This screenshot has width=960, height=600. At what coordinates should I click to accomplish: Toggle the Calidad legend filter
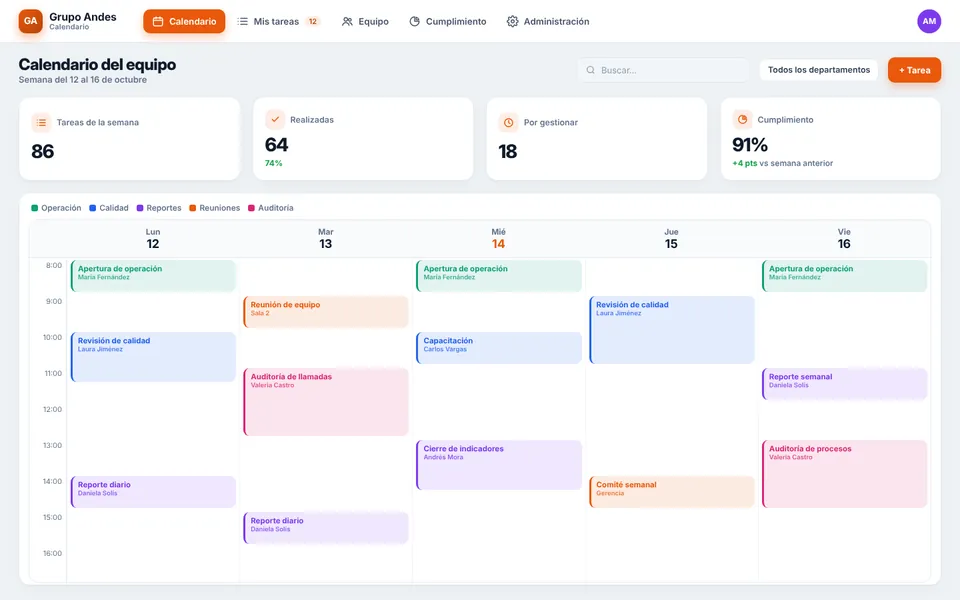(x=109, y=208)
